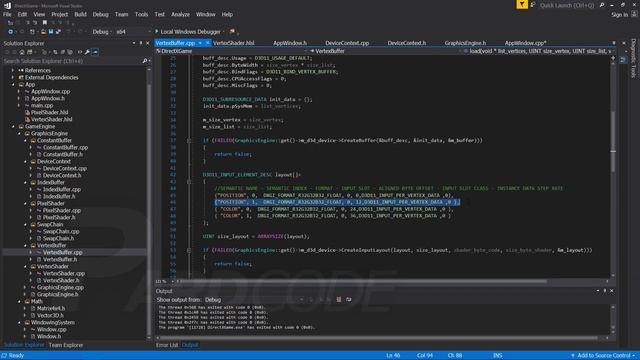The image size is (640, 360).
Task: Switch to the Team Explorer tab
Action: point(66,345)
